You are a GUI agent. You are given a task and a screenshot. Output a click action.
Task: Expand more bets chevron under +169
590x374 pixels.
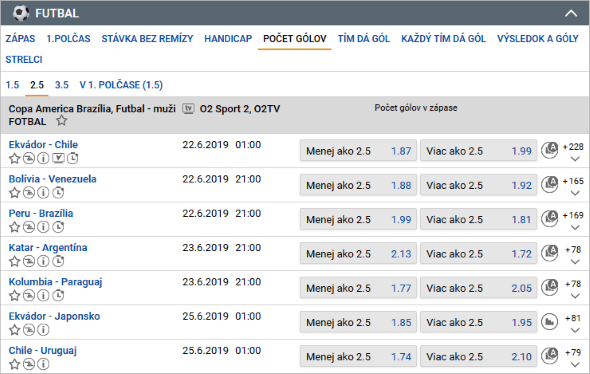click(x=575, y=228)
